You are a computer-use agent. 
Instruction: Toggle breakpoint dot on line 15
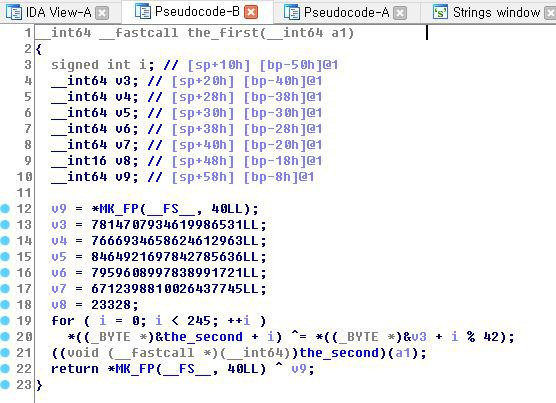(x=5, y=256)
